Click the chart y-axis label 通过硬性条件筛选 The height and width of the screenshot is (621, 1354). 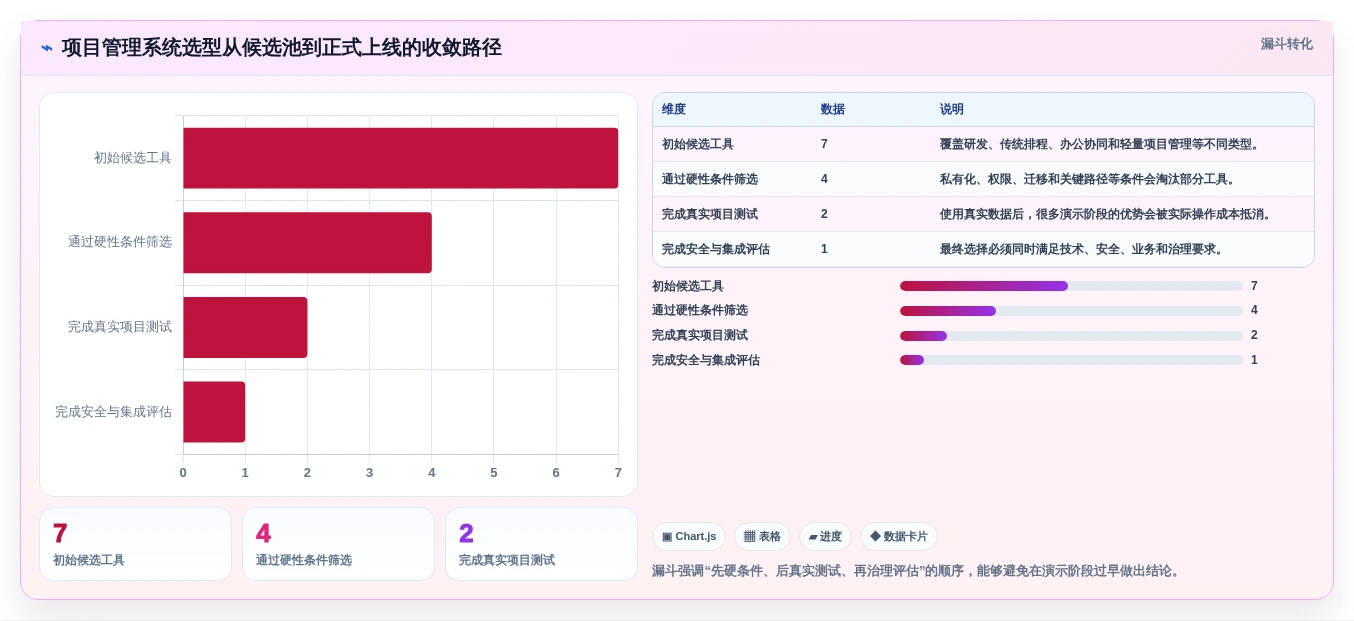[120, 242]
